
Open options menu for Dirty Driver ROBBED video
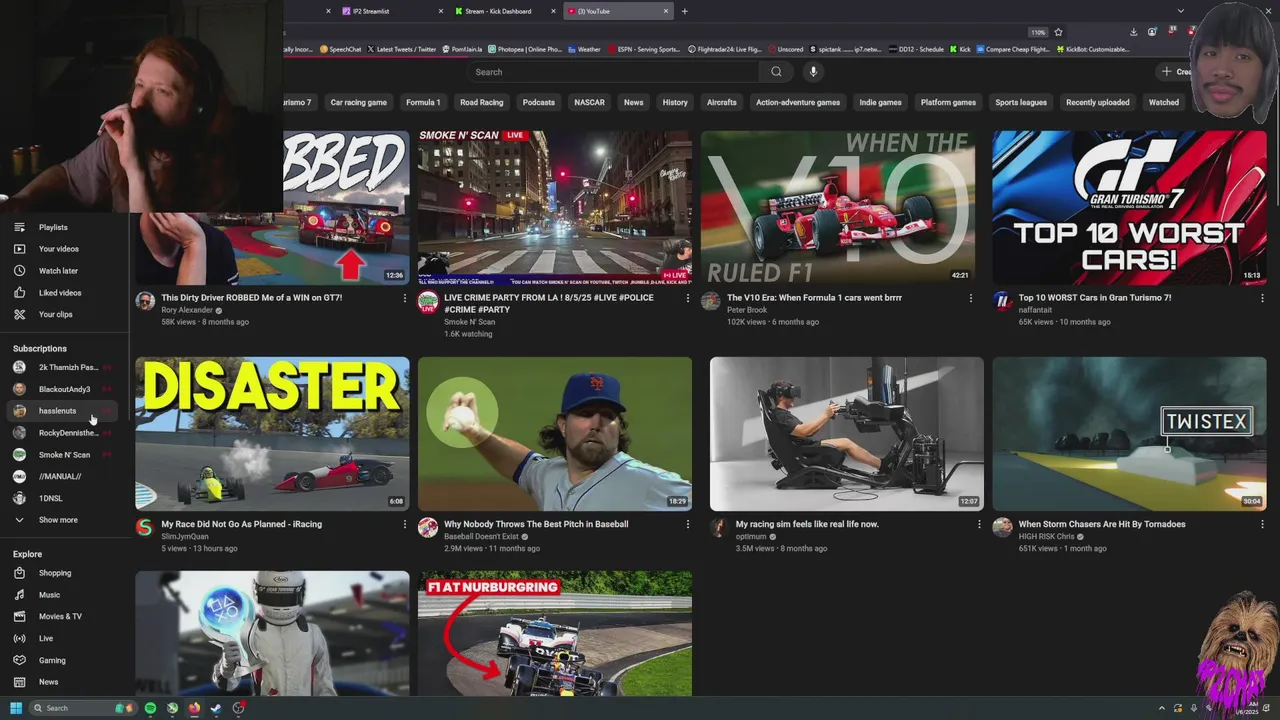point(405,298)
